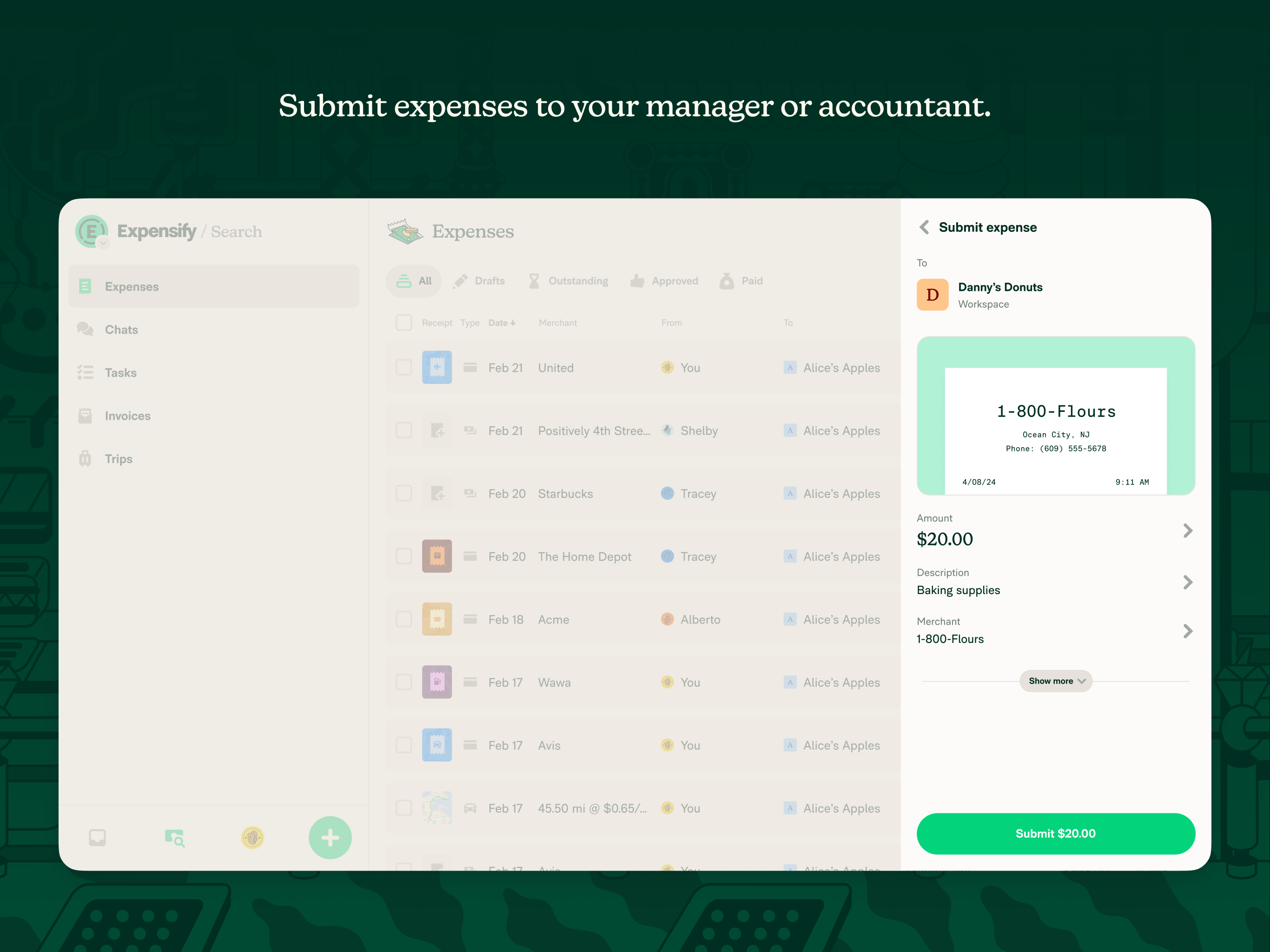This screenshot has height=952, width=1270.
Task: Navigate to Tasks in sidebar
Action: pyautogui.click(x=119, y=372)
